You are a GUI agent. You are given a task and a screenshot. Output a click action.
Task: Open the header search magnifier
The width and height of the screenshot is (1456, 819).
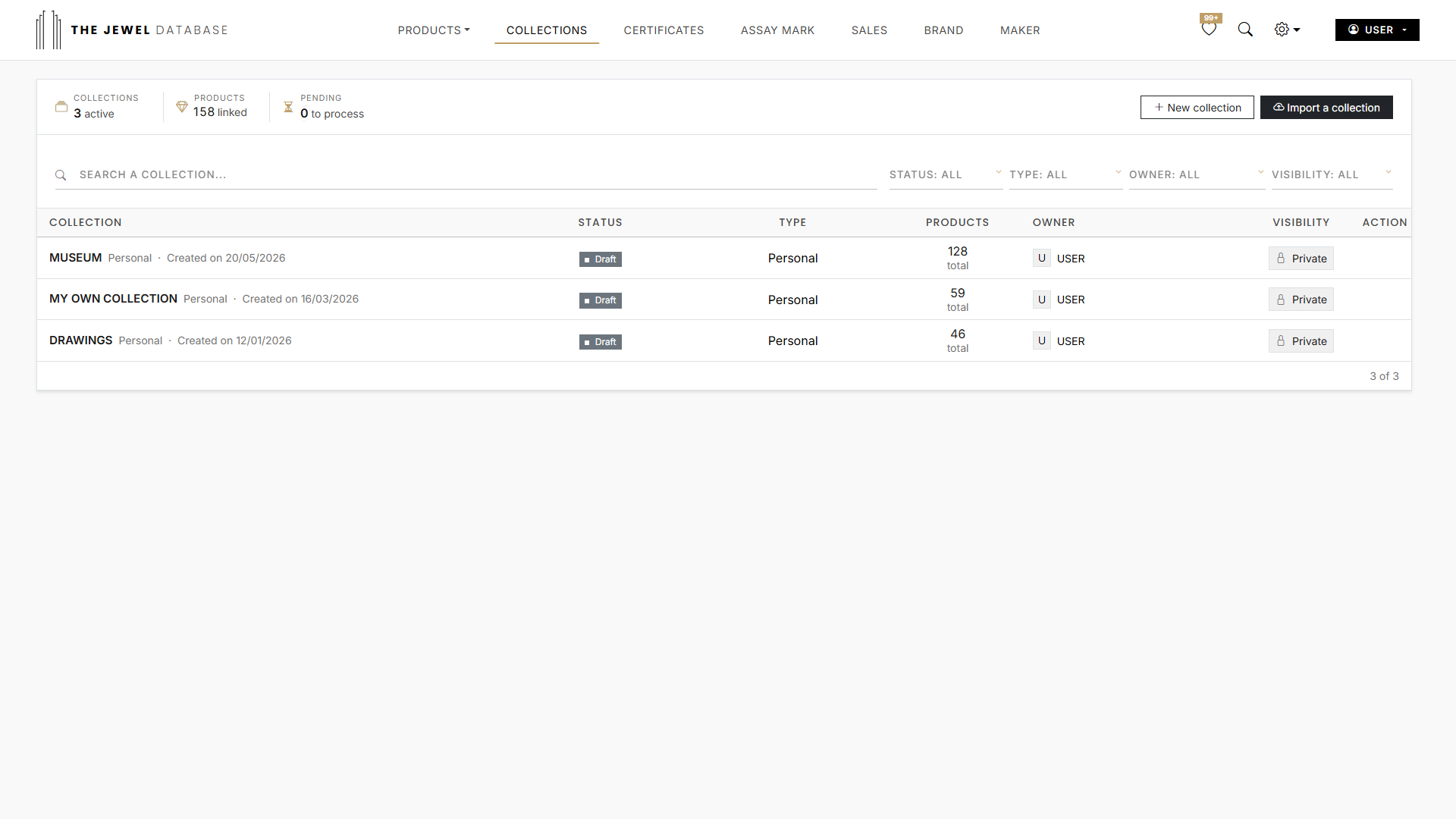(1245, 30)
